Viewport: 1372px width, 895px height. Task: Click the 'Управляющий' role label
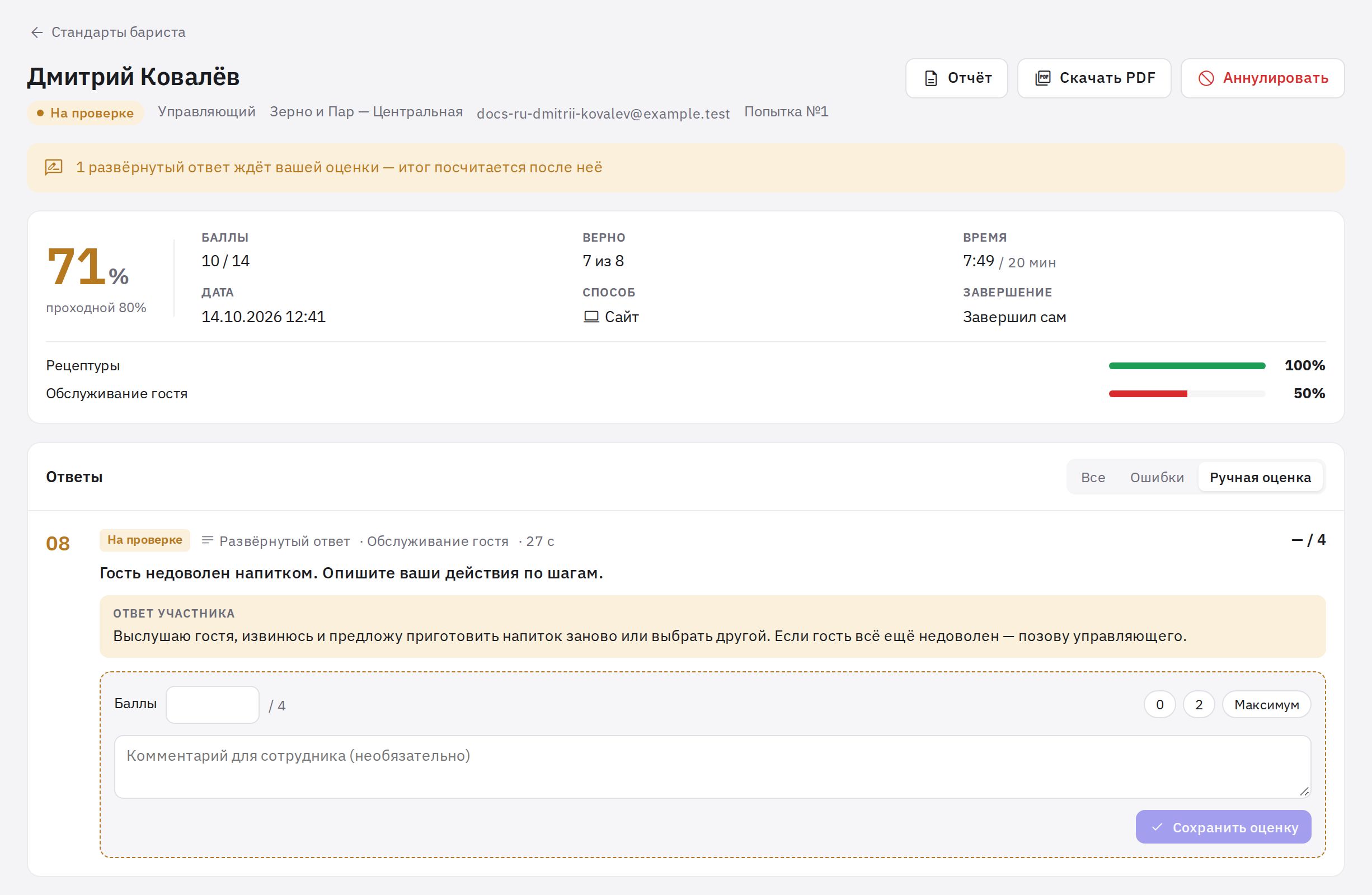(206, 112)
